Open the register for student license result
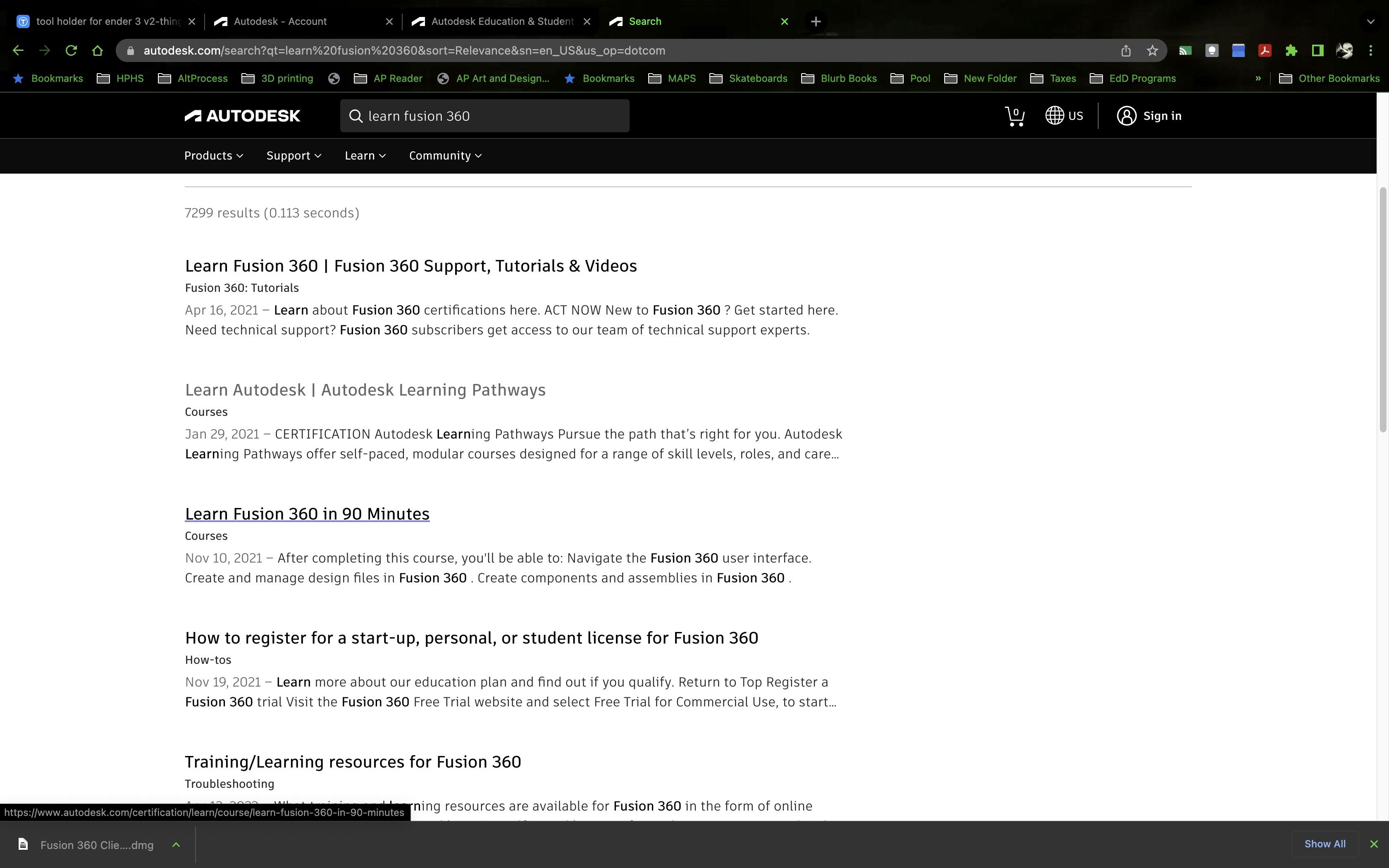Image resolution: width=1389 pixels, height=868 pixels. tap(471, 638)
